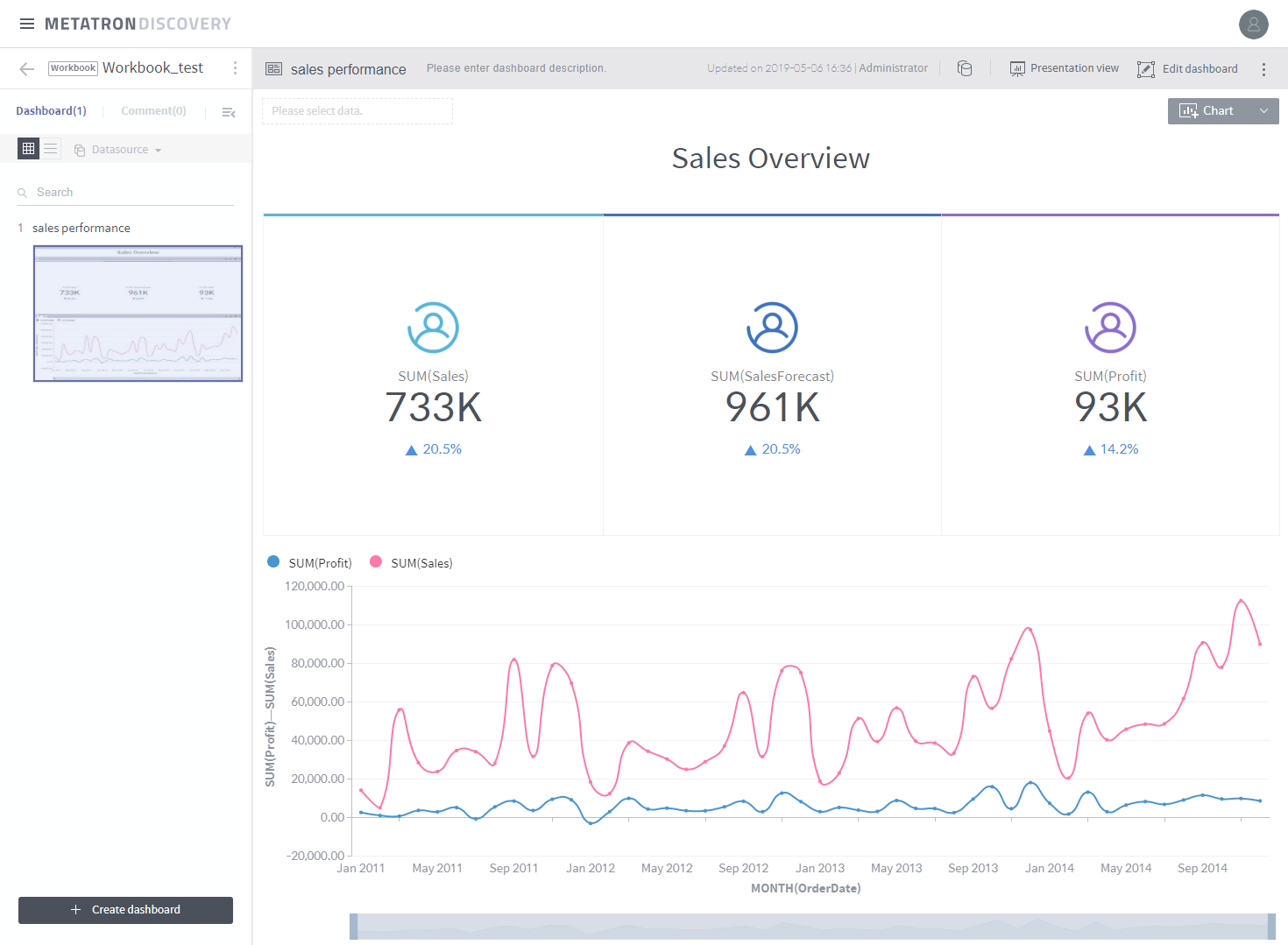Open dashboard more options kebab menu

(x=1263, y=69)
